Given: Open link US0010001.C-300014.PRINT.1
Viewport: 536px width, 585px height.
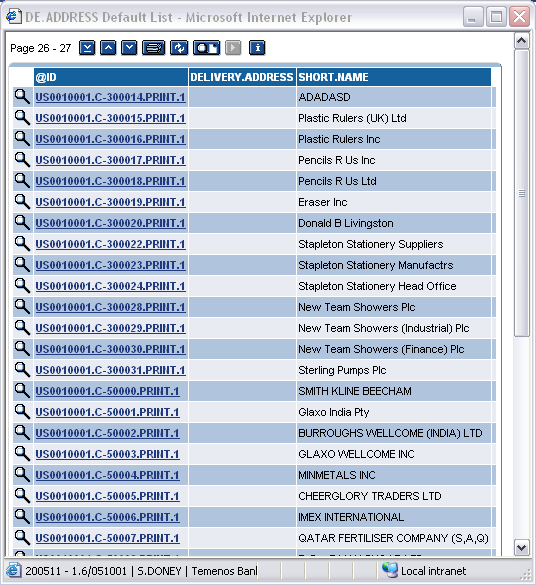Looking at the screenshot, I should [x=110, y=97].
